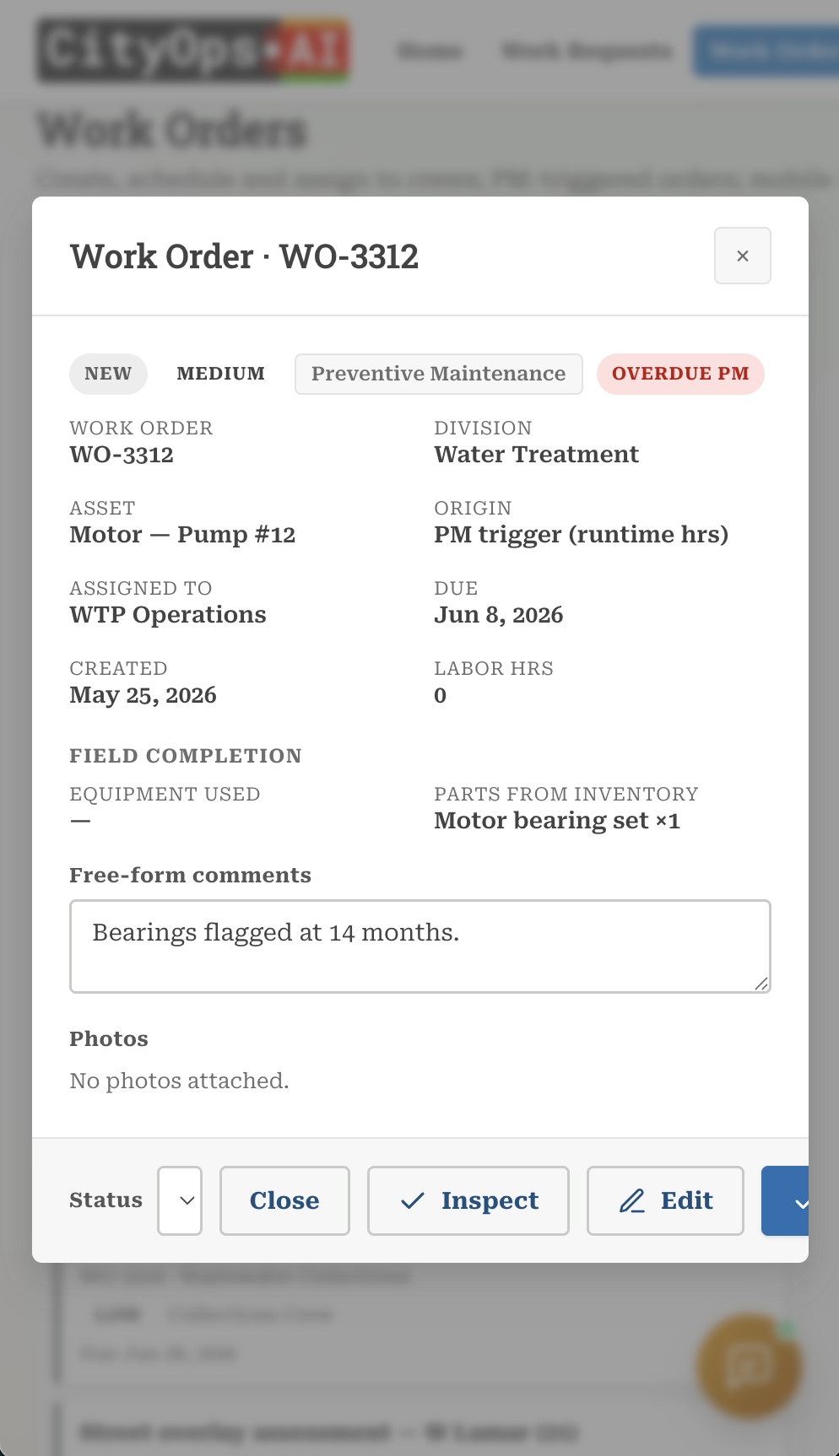The height and width of the screenshot is (1456, 839).
Task: Select the Preventive Maintenance tag
Action: pos(439,374)
